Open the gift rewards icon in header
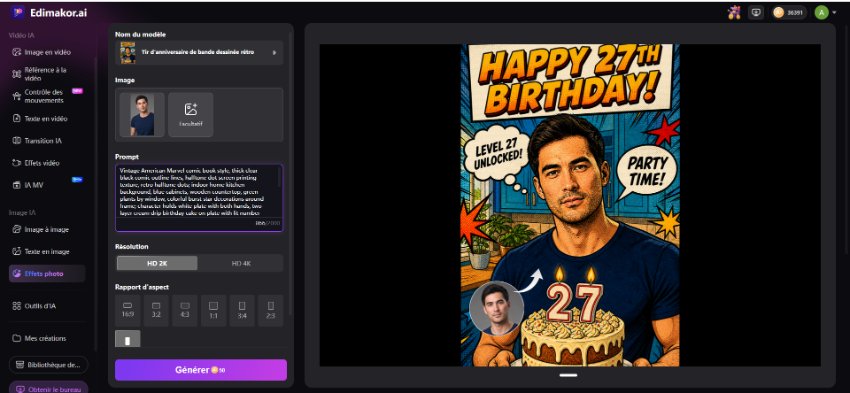Viewport: 850px width, 393px height. coord(734,12)
